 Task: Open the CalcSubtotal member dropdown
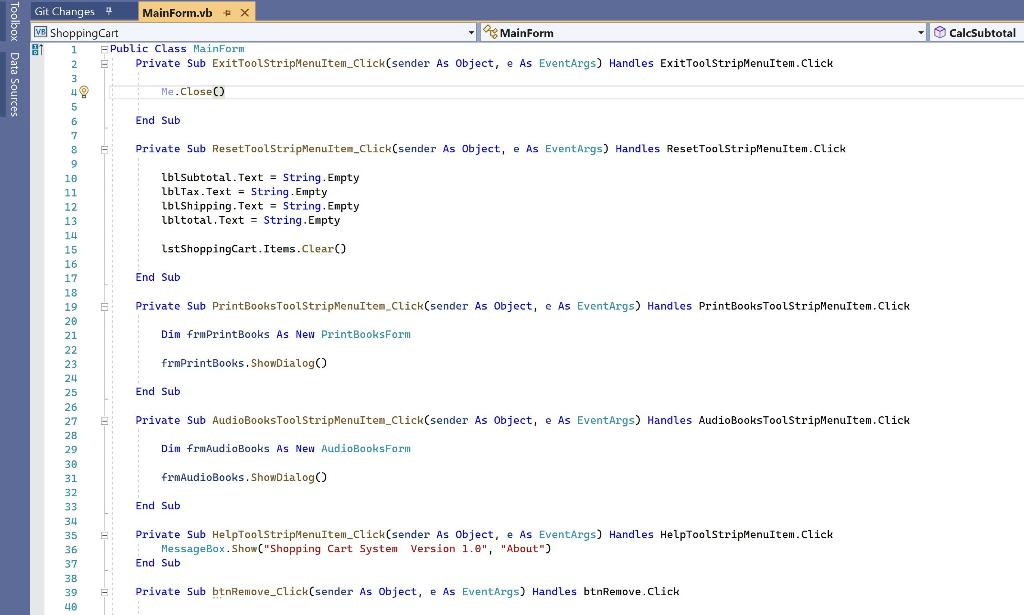[976, 33]
